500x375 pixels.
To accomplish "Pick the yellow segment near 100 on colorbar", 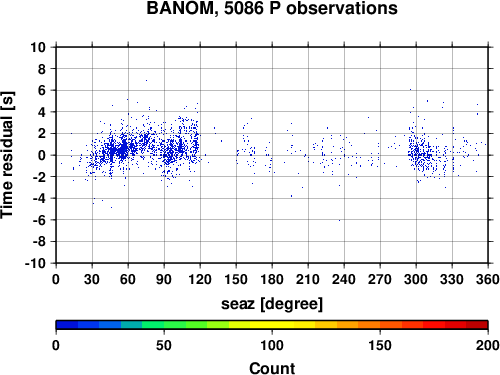I will 272,325.
